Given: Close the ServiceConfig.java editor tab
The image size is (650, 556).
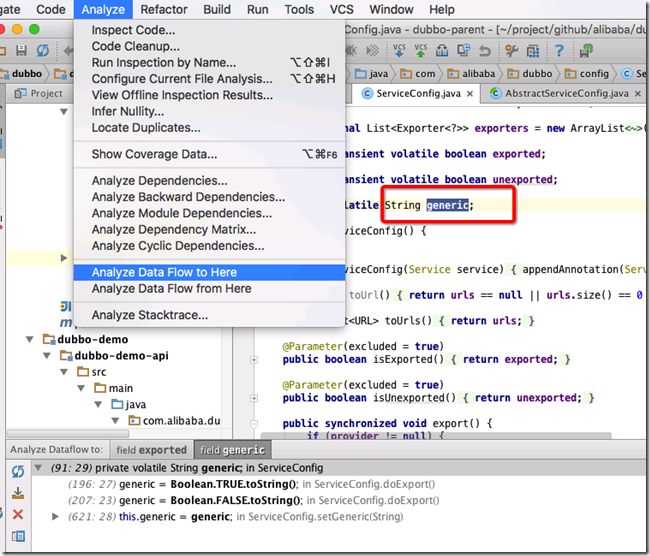Looking at the screenshot, I should (x=470, y=94).
